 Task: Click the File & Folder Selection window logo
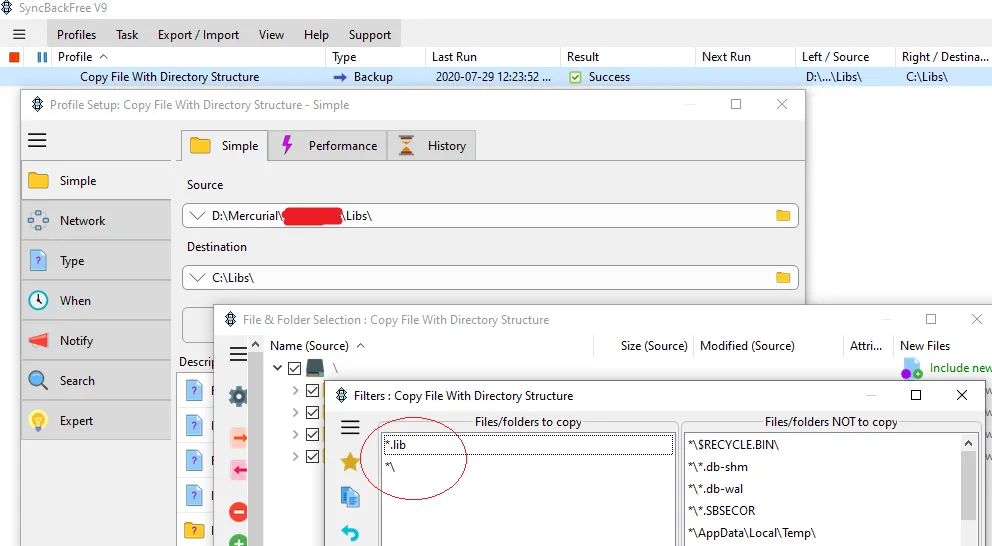click(x=231, y=320)
